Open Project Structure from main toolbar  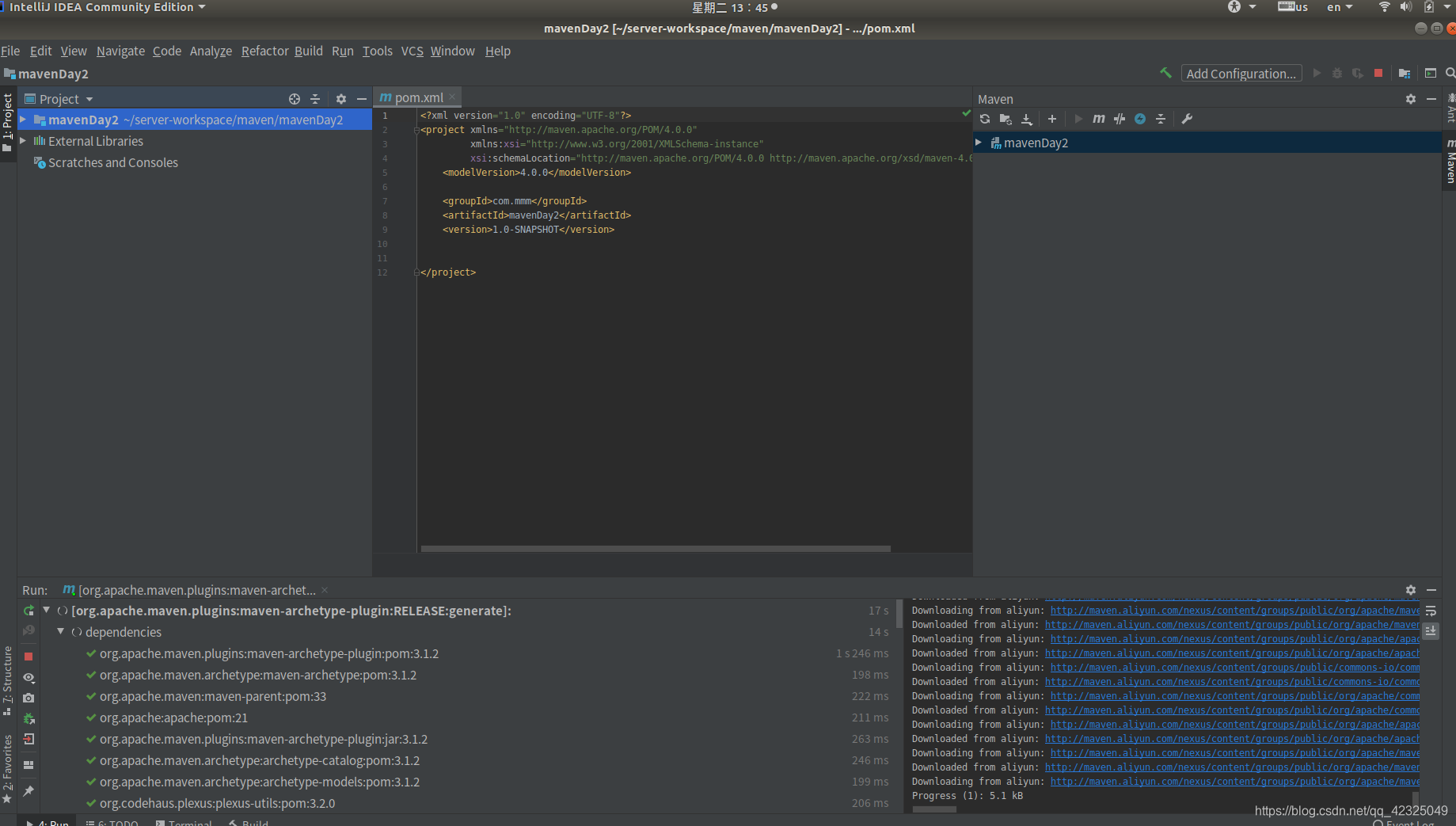click(x=1405, y=73)
